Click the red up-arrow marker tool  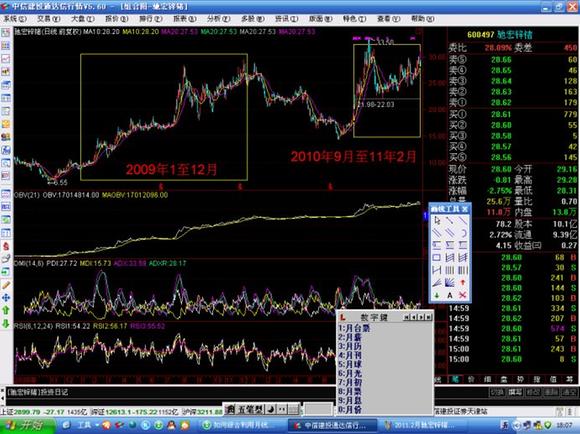point(462,283)
